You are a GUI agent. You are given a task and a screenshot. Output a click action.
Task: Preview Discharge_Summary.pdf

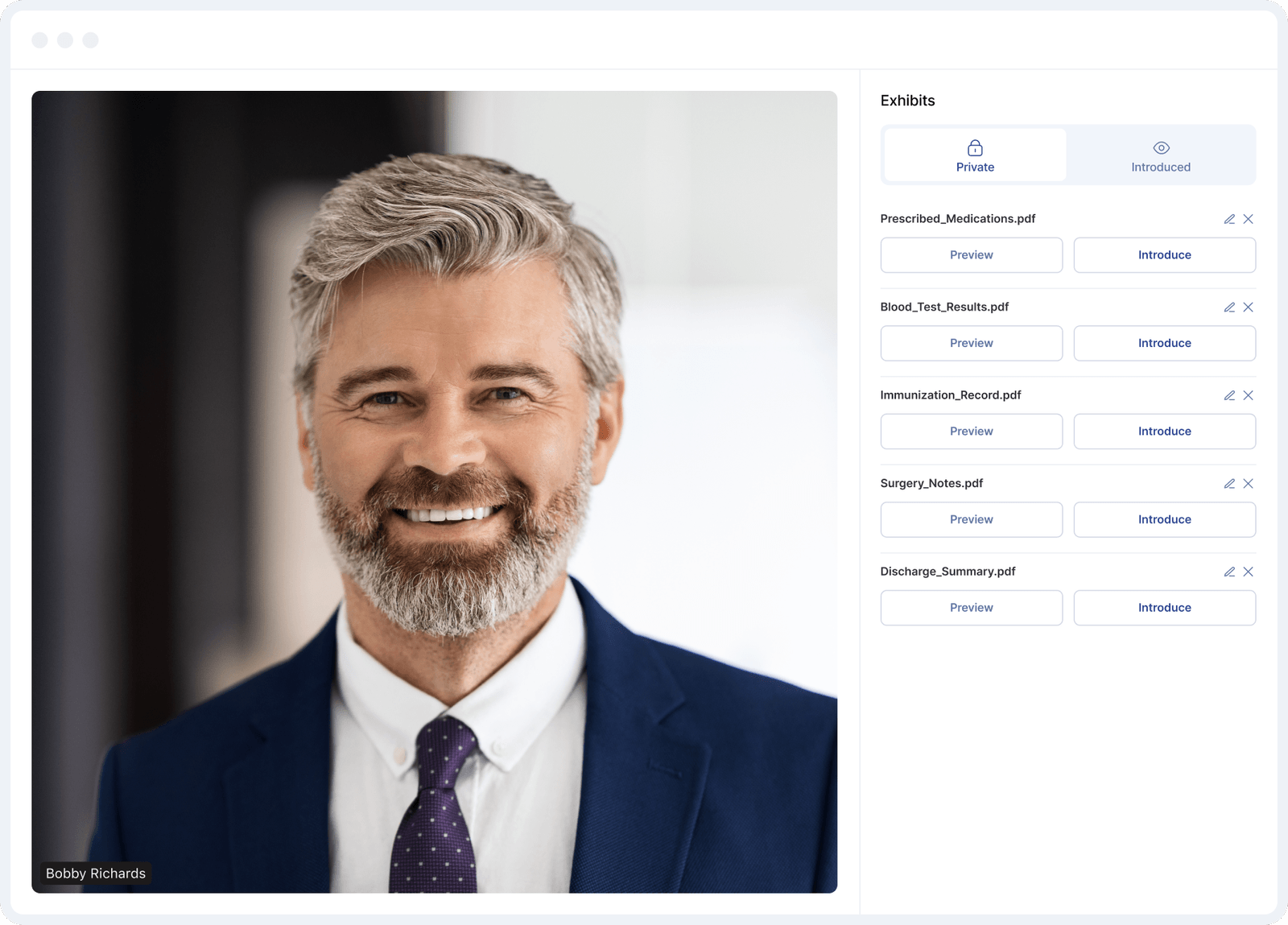972,608
